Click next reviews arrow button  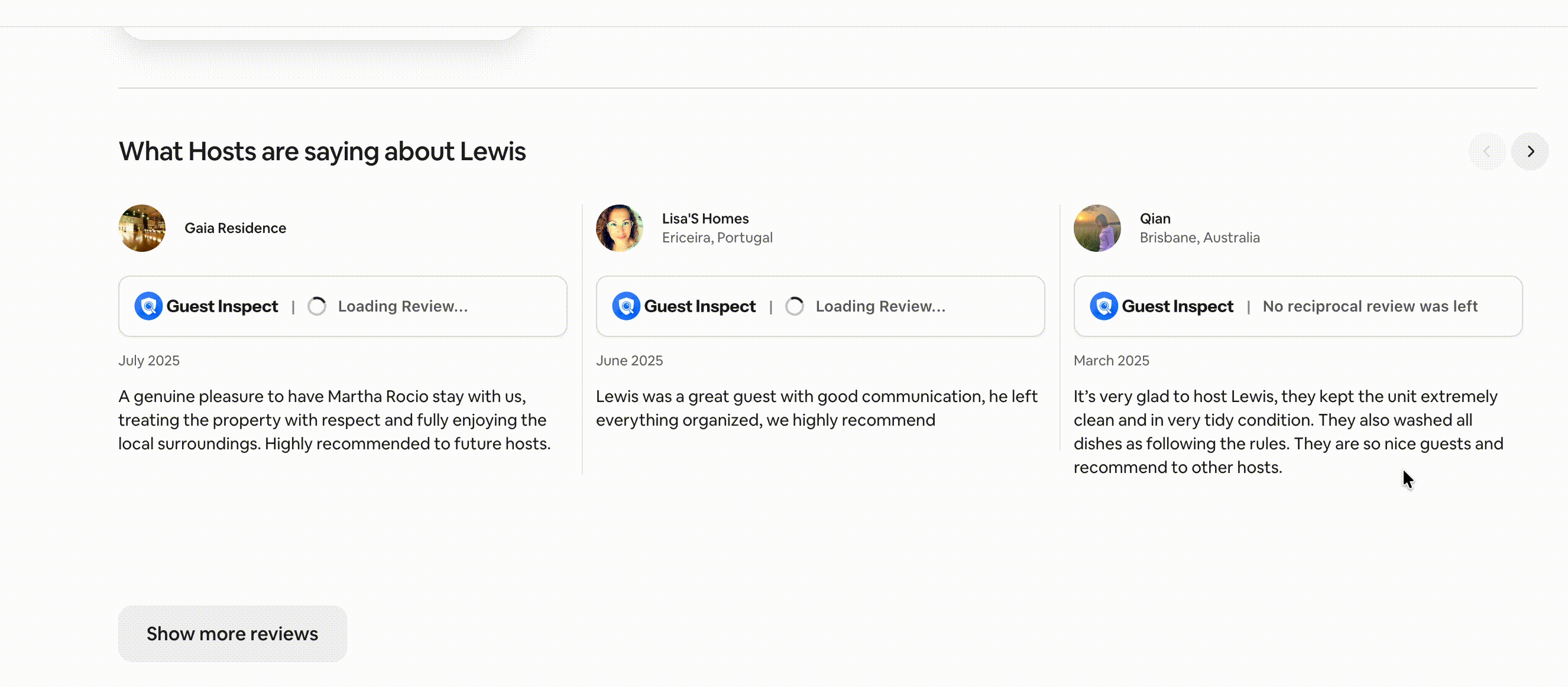point(1530,151)
